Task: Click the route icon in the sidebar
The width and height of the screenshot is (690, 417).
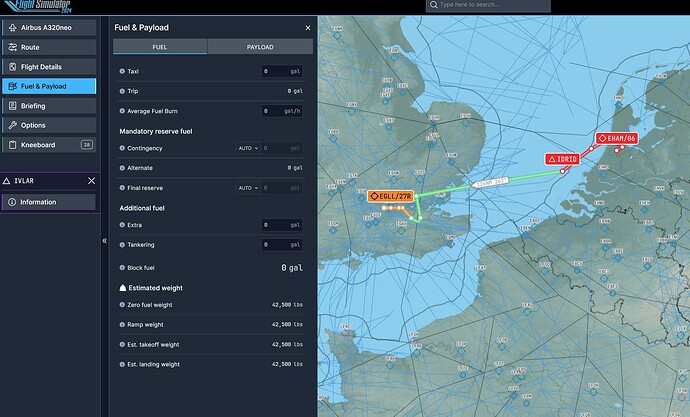Action: [12, 47]
